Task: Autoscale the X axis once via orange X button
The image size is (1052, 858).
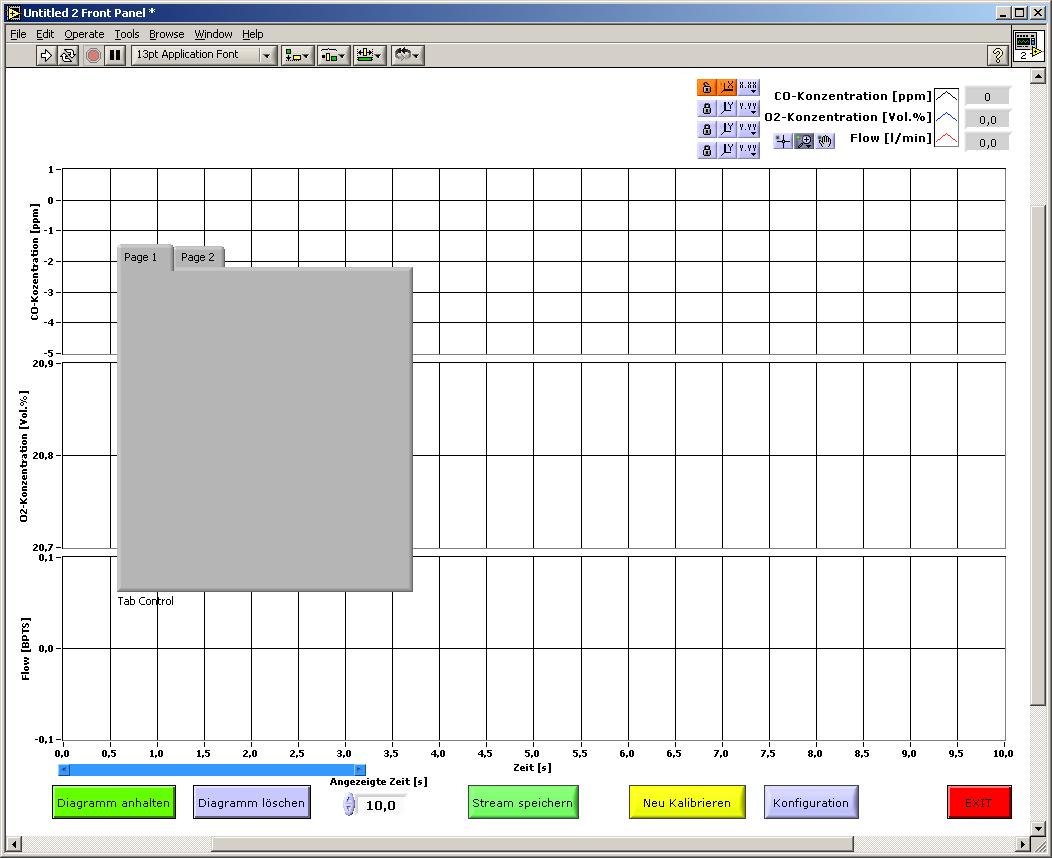Action: coord(727,87)
